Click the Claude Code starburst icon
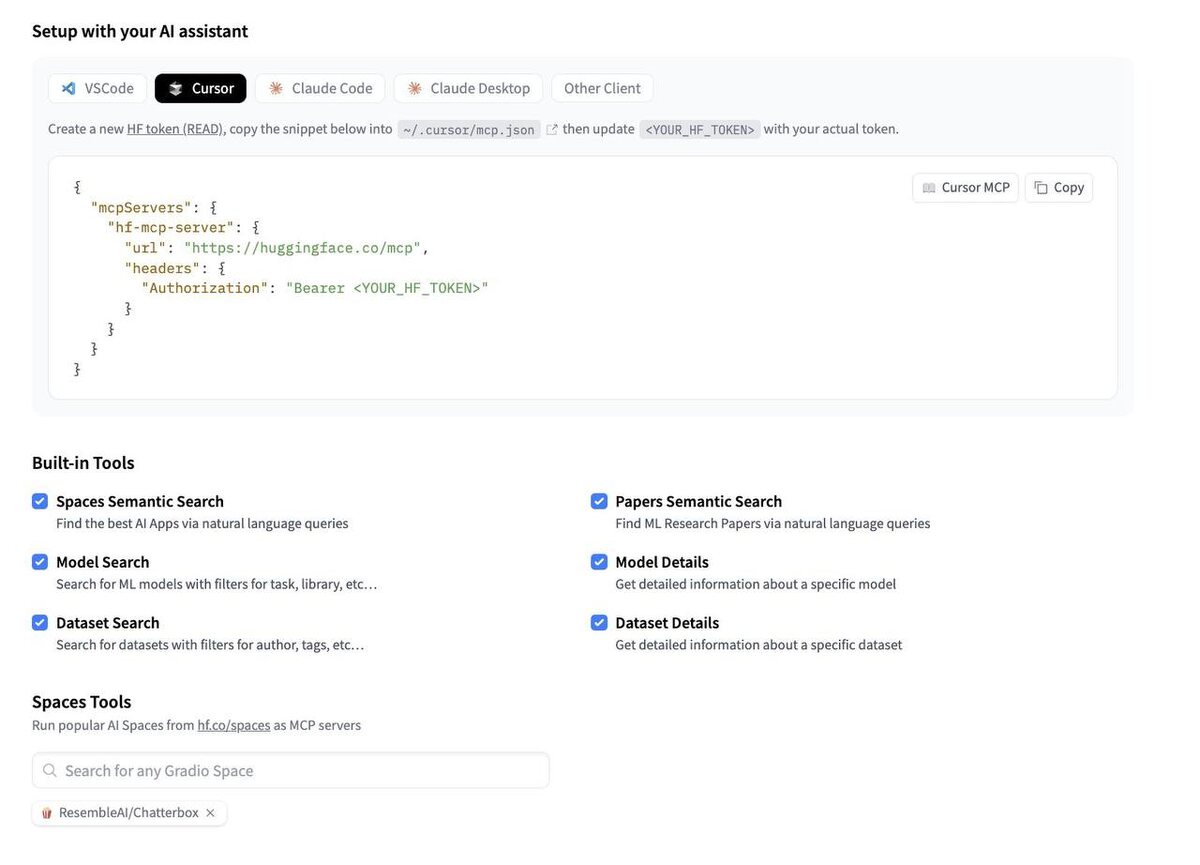Image resolution: width=1200 pixels, height=865 pixels. [x=276, y=88]
